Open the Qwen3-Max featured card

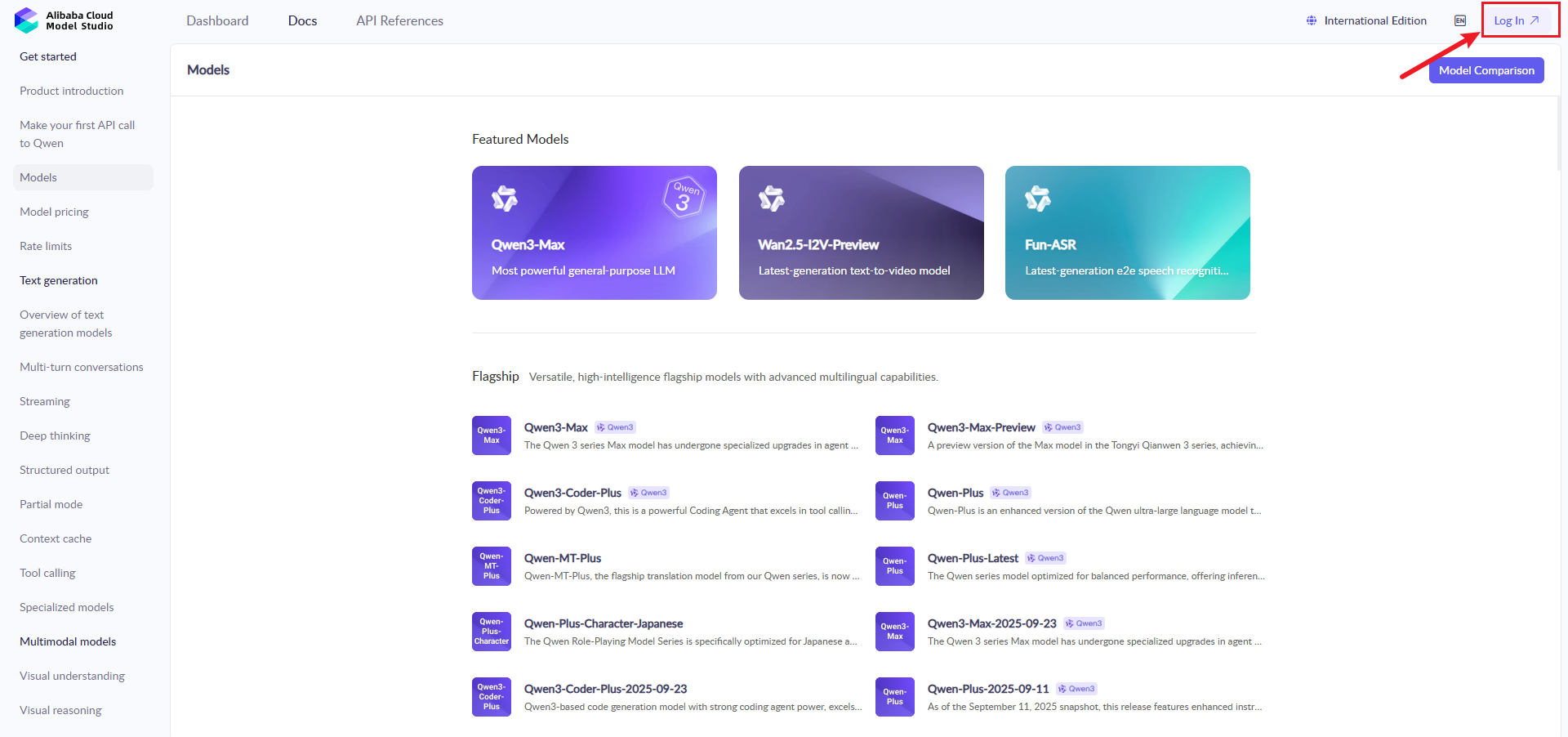pyautogui.click(x=595, y=233)
